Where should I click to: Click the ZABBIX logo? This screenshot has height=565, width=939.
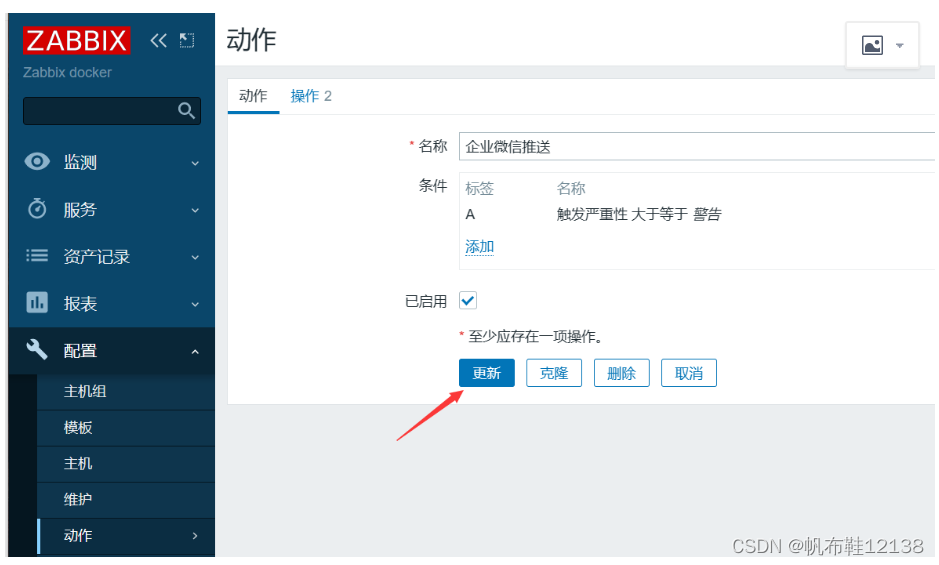[76, 41]
